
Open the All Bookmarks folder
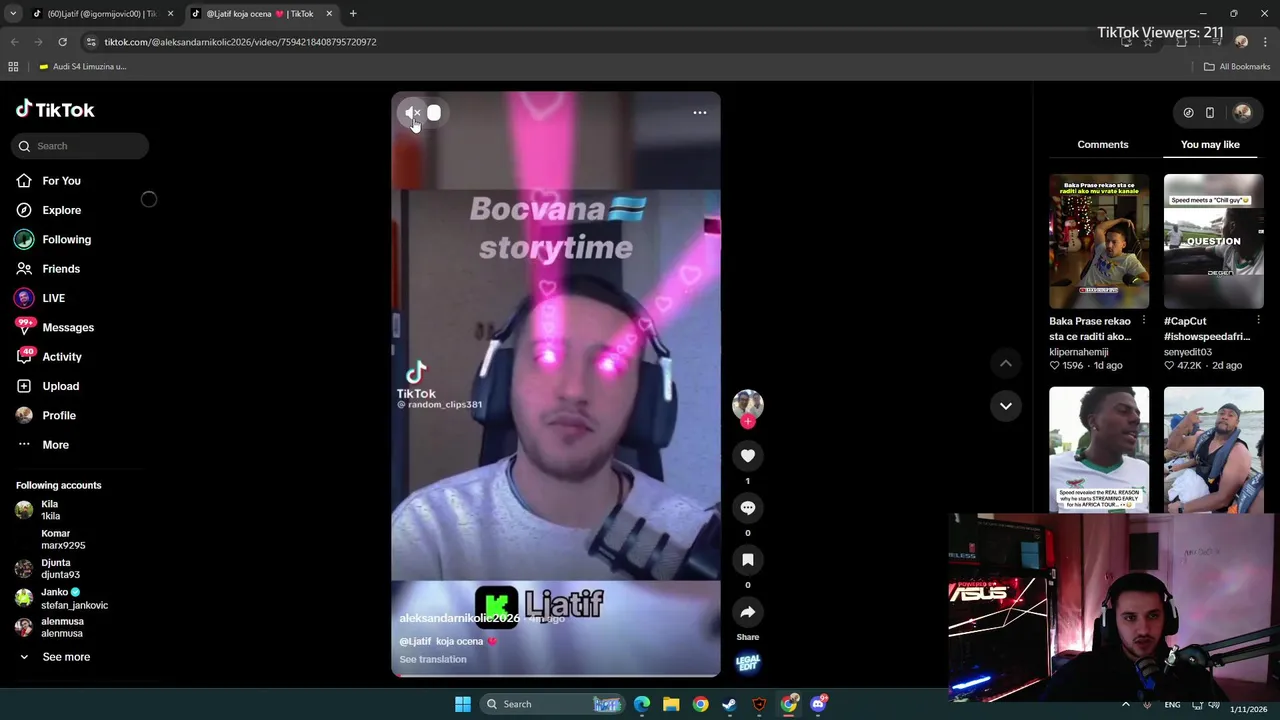click(x=1237, y=67)
